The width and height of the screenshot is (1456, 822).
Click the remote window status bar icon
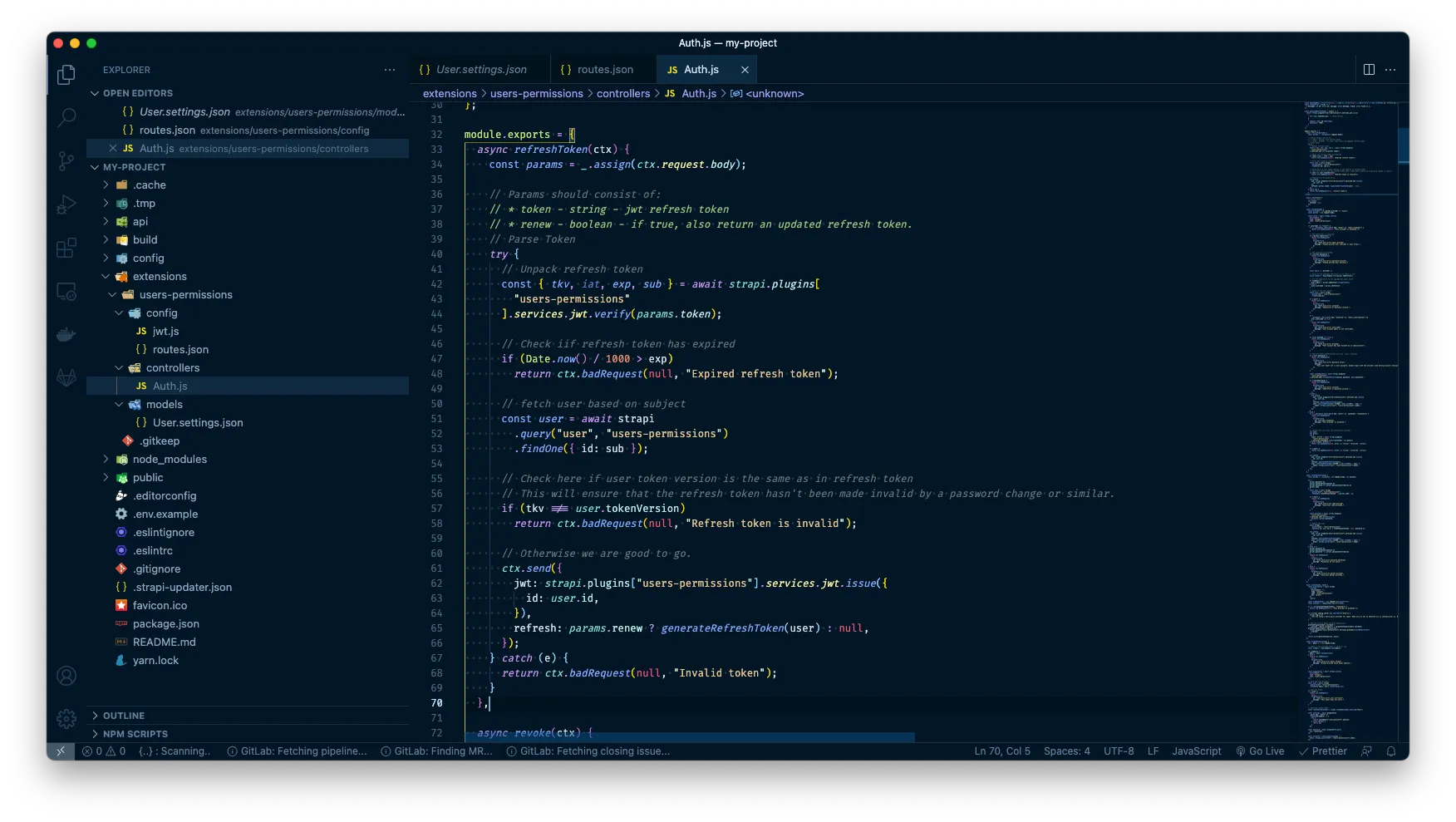point(61,751)
